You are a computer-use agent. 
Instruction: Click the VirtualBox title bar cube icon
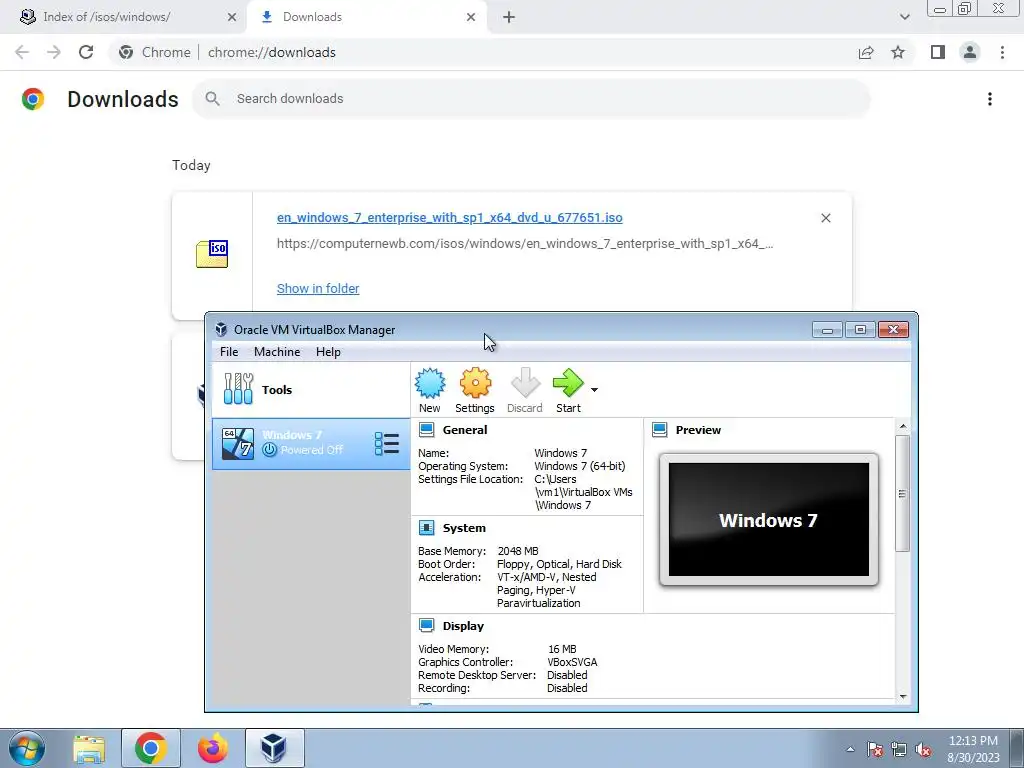tap(221, 330)
